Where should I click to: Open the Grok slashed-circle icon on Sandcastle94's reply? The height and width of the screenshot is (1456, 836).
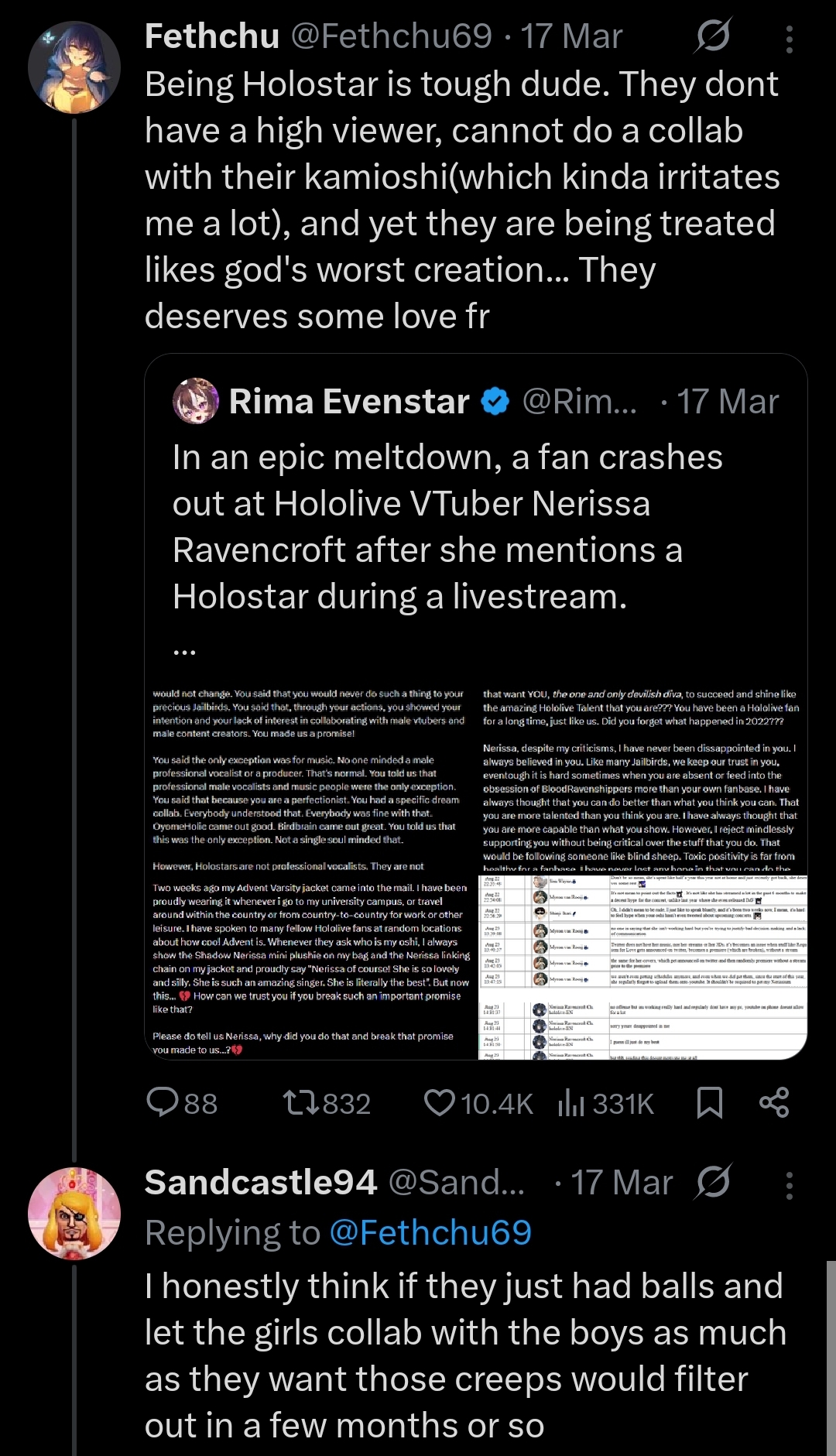pyautogui.click(x=712, y=1182)
